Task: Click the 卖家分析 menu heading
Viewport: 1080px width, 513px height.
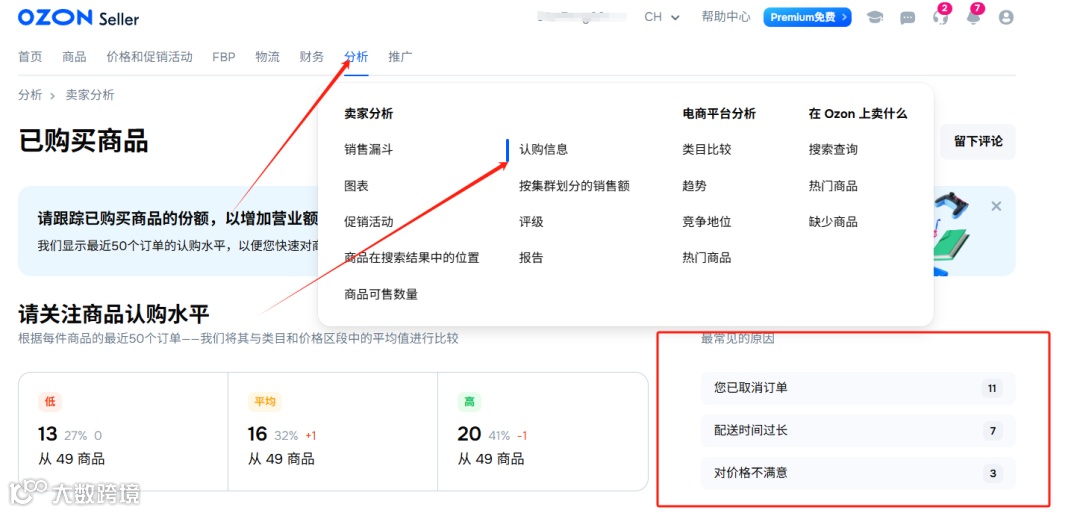Action: coord(368,114)
